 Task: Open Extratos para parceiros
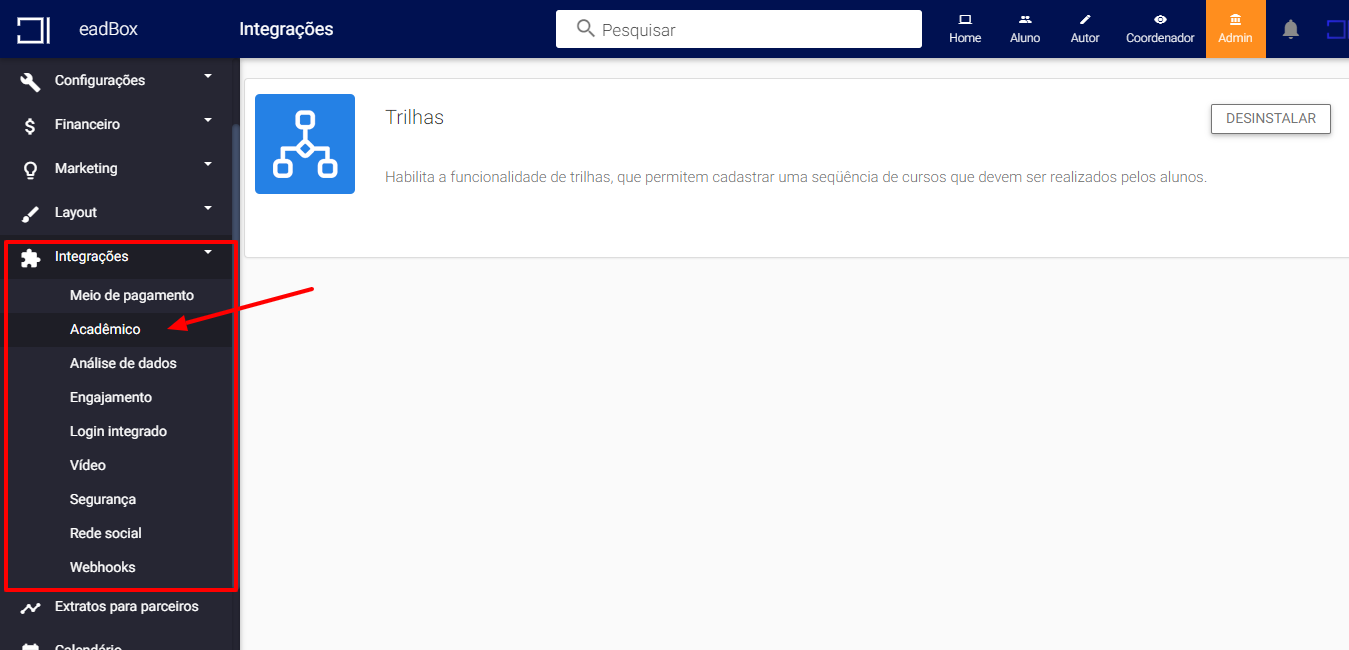(127, 606)
